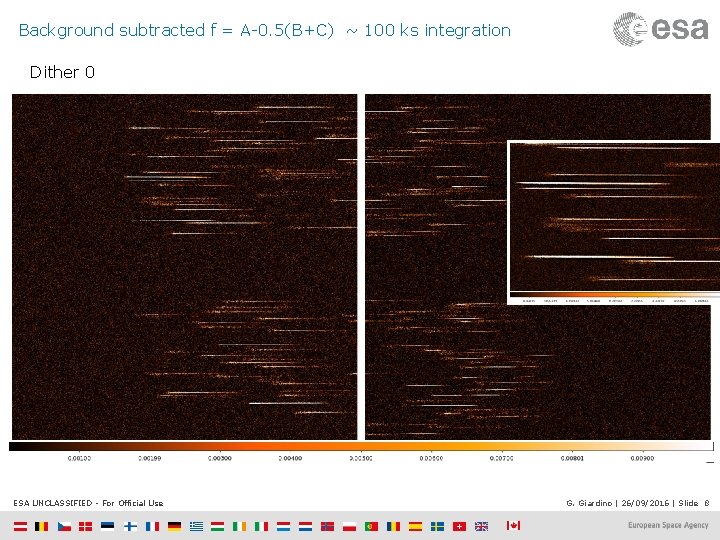This screenshot has width=720, height=540.
Task: Click the 'European Space Agency' footer text
Action: pos(668,525)
